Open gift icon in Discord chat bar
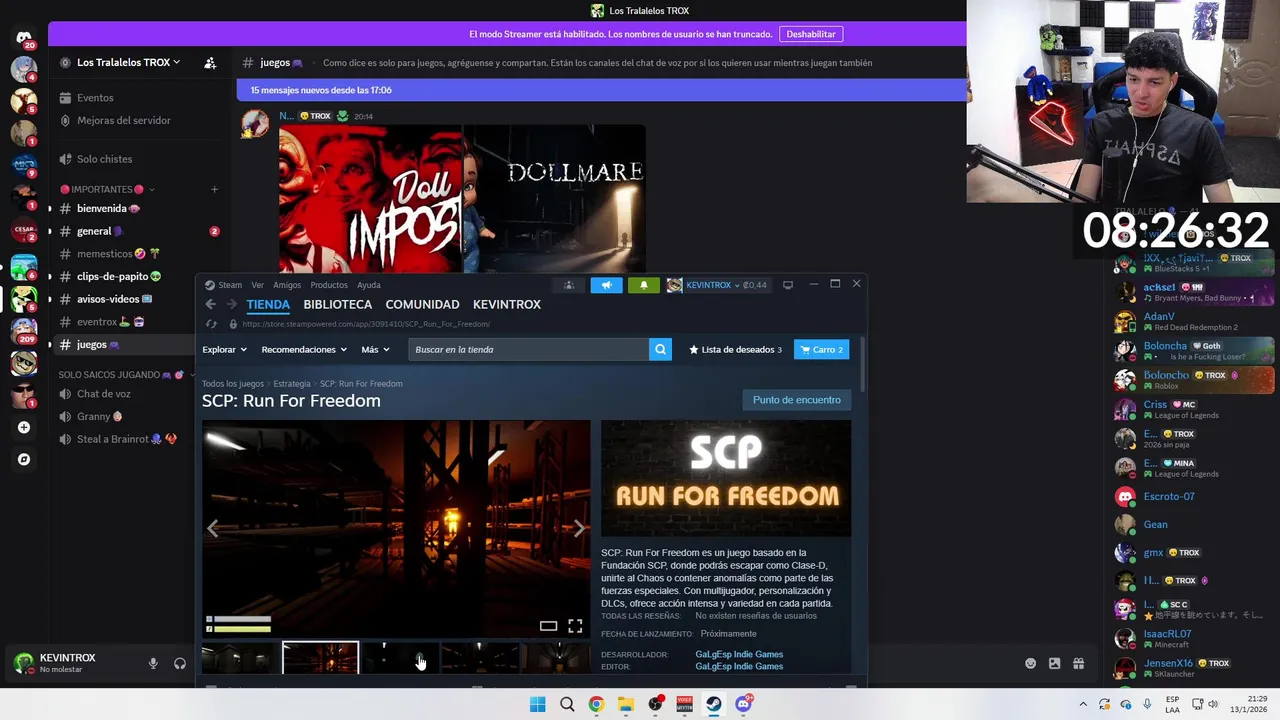The height and width of the screenshot is (720, 1280). [1078, 663]
